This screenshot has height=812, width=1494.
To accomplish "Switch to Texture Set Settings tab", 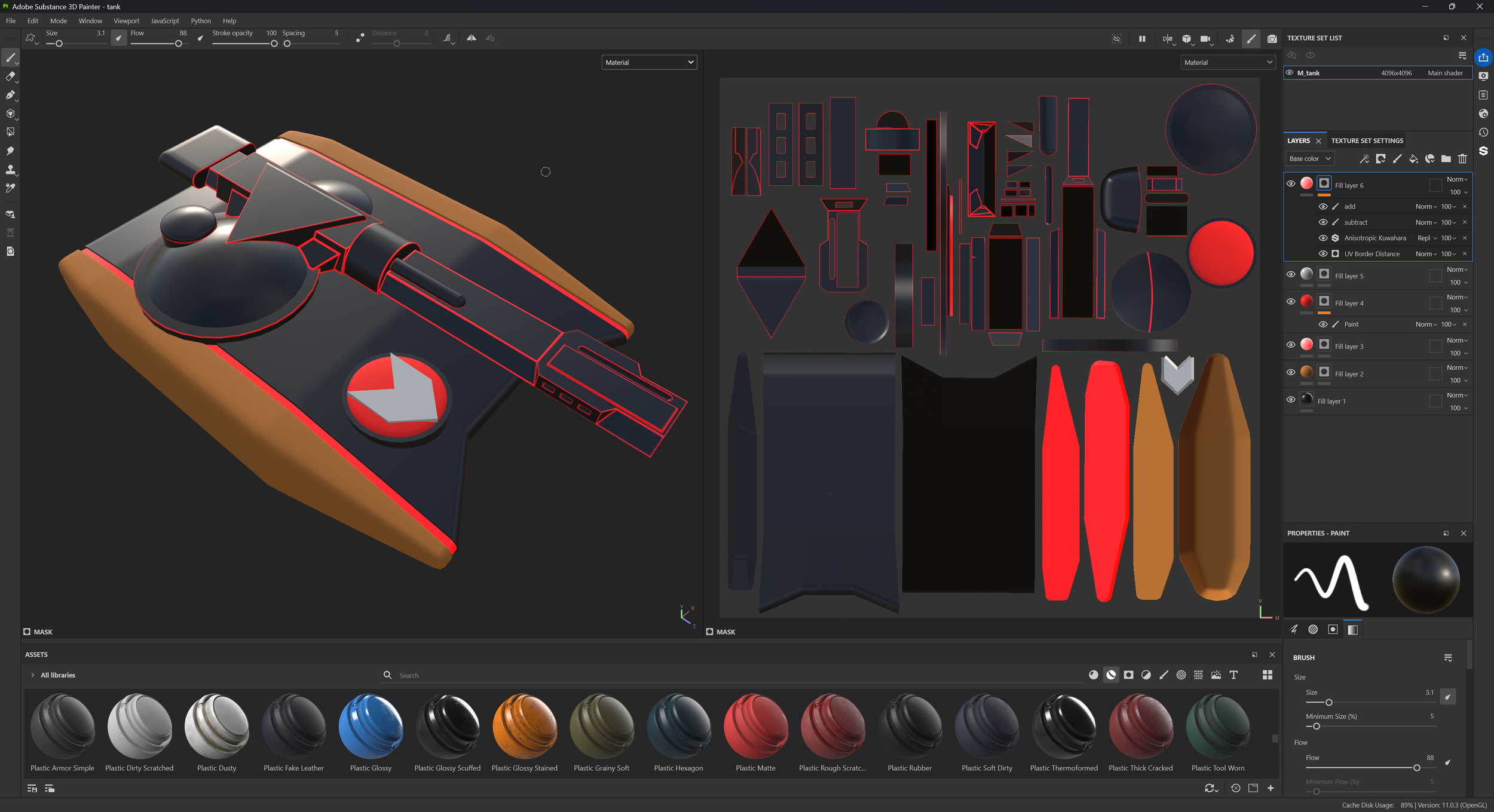I will point(1367,141).
